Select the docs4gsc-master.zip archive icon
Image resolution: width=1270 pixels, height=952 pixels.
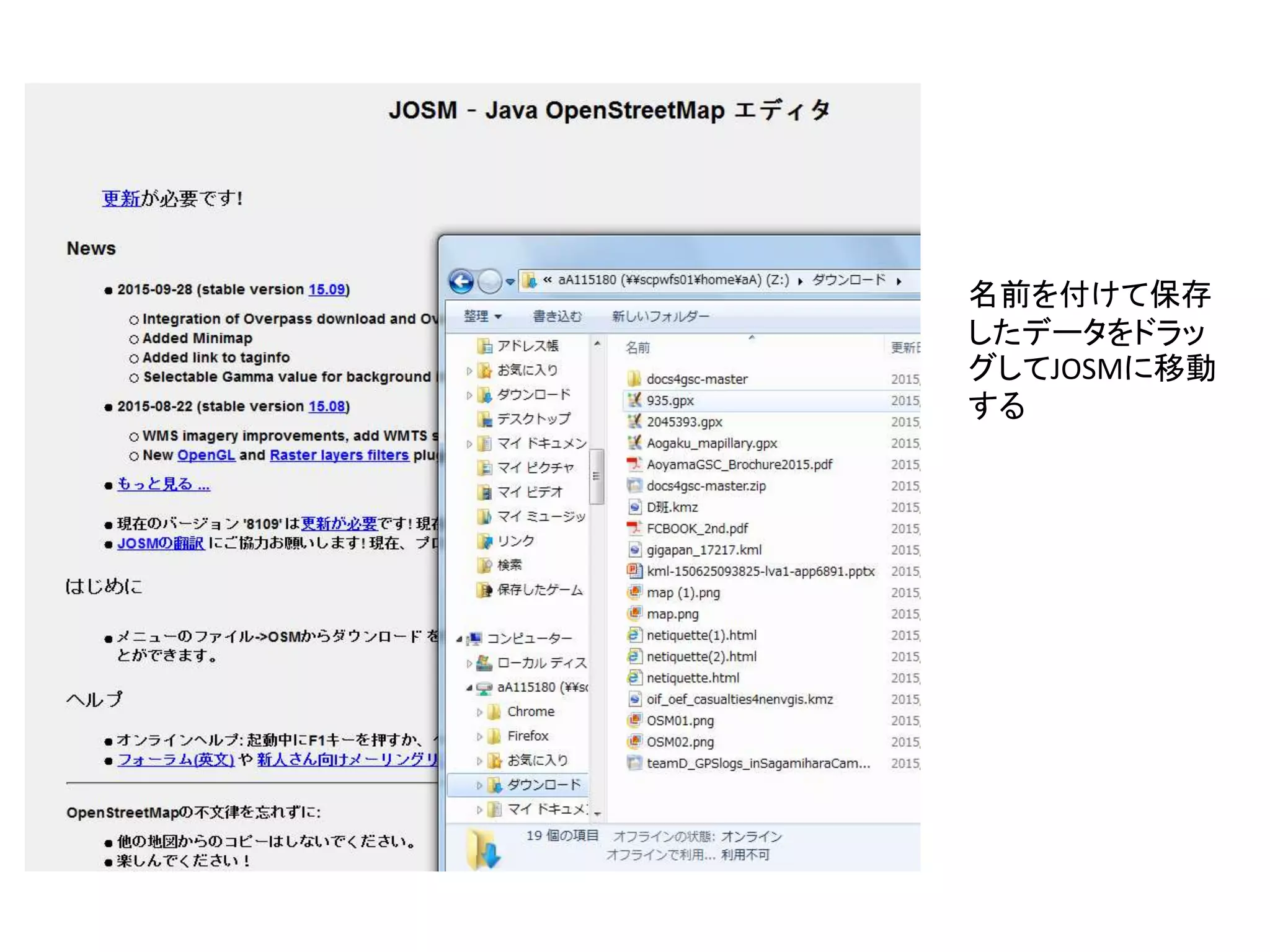pyautogui.click(x=634, y=485)
